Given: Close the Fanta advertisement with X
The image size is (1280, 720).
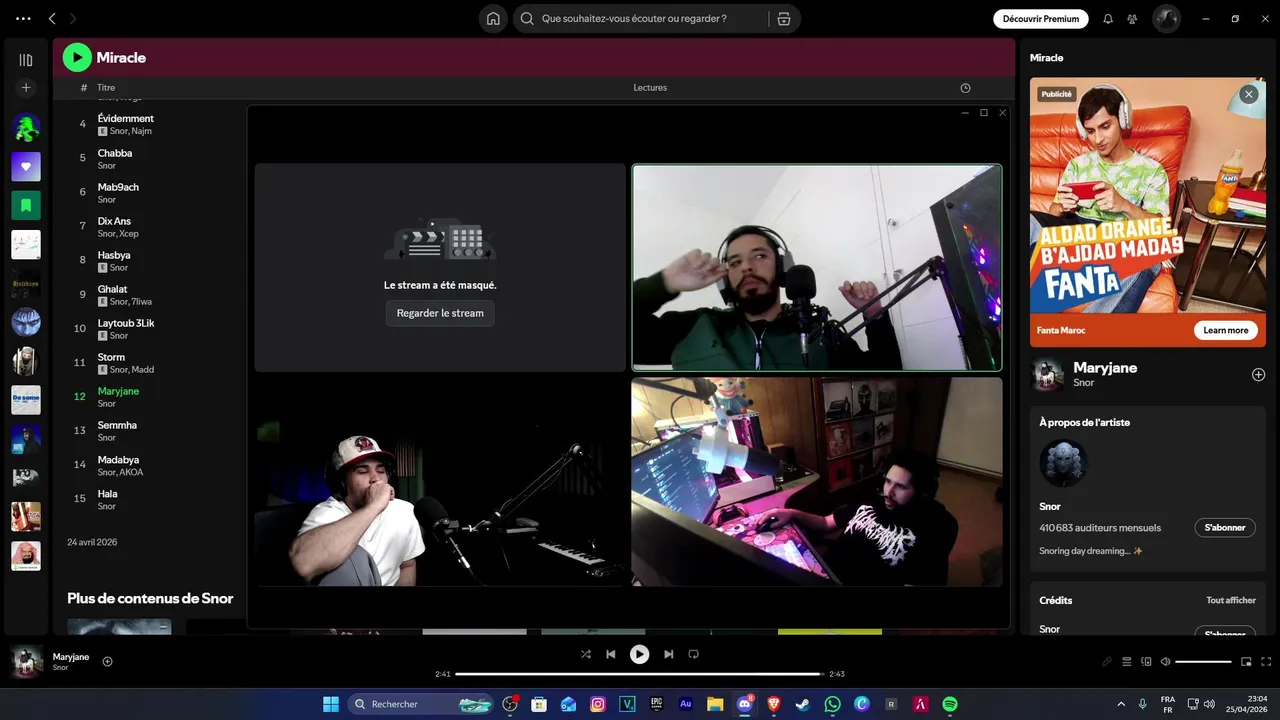Looking at the screenshot, I should (x=1248, y=94).
